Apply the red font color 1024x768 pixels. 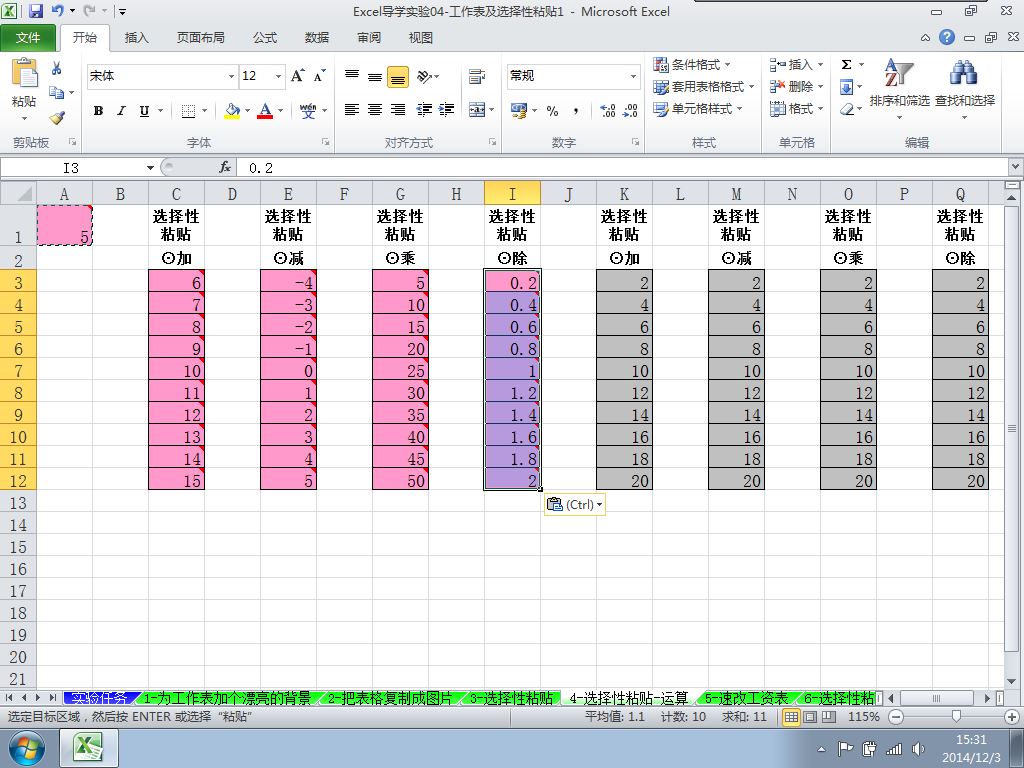(265, 111)
